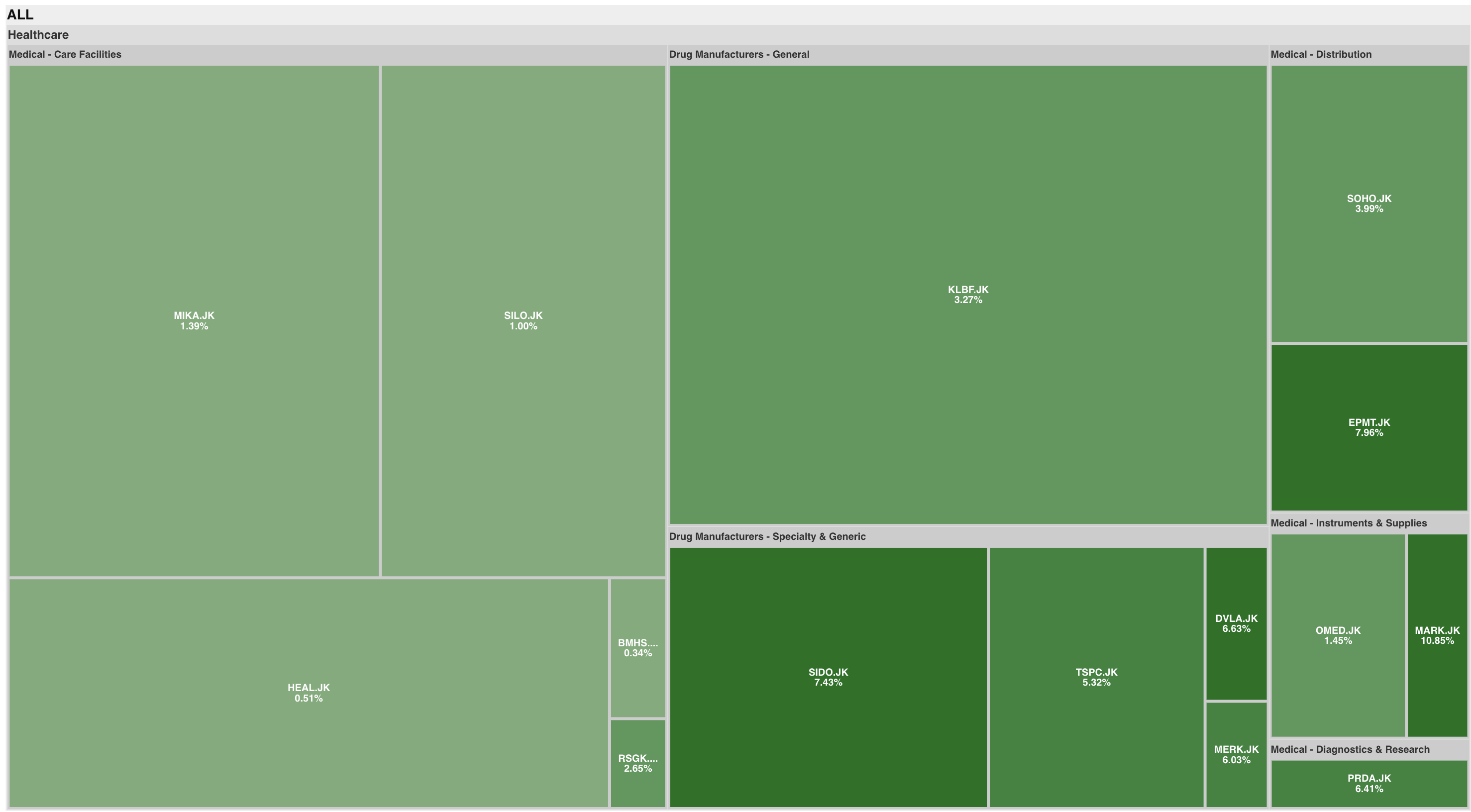Click the TSPC.JK 5.32% tile
The height and width of the screenshot is (812, 1471).
click(x=1096, y=677)
